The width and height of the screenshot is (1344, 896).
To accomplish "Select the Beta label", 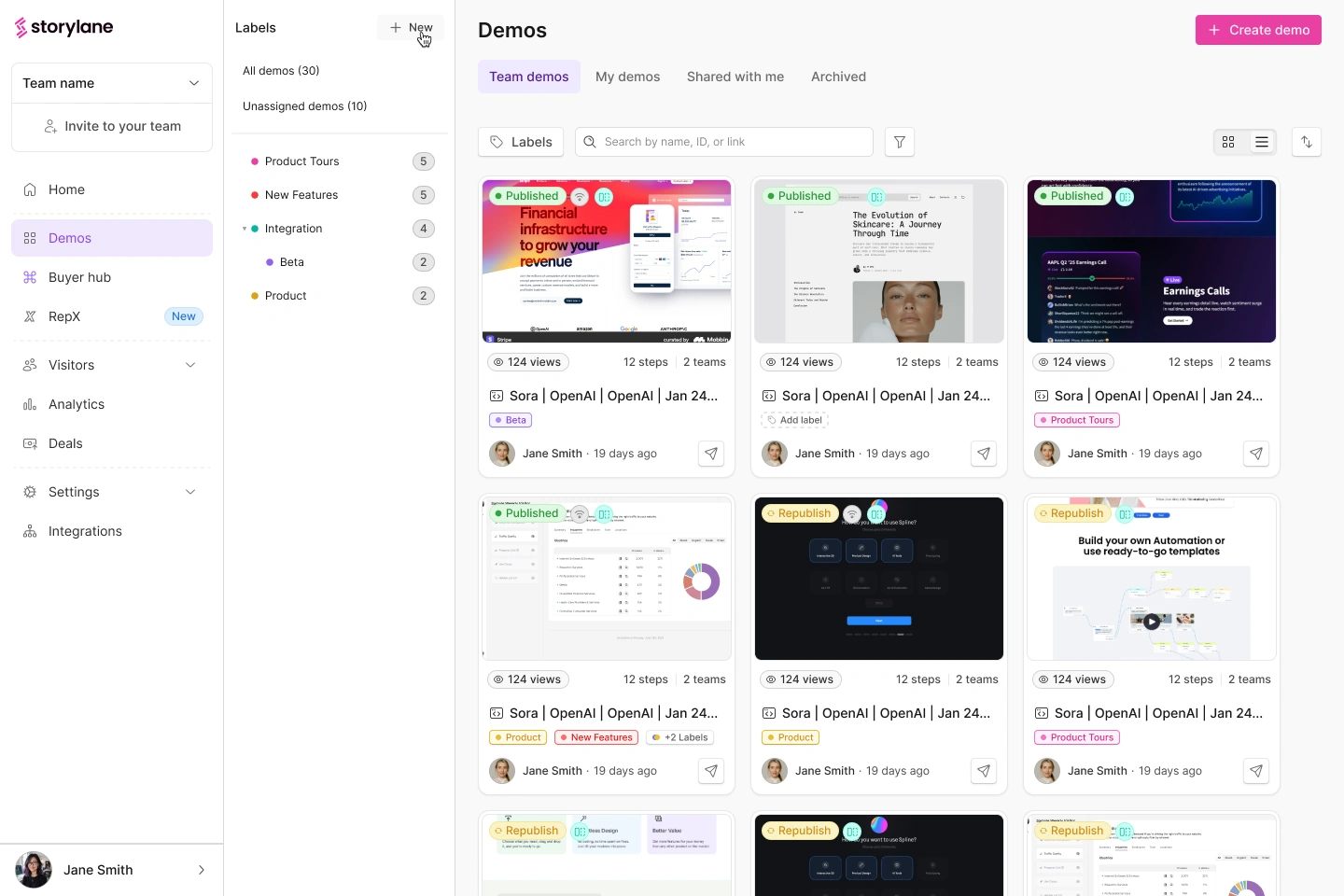I will tap(292, 262).
